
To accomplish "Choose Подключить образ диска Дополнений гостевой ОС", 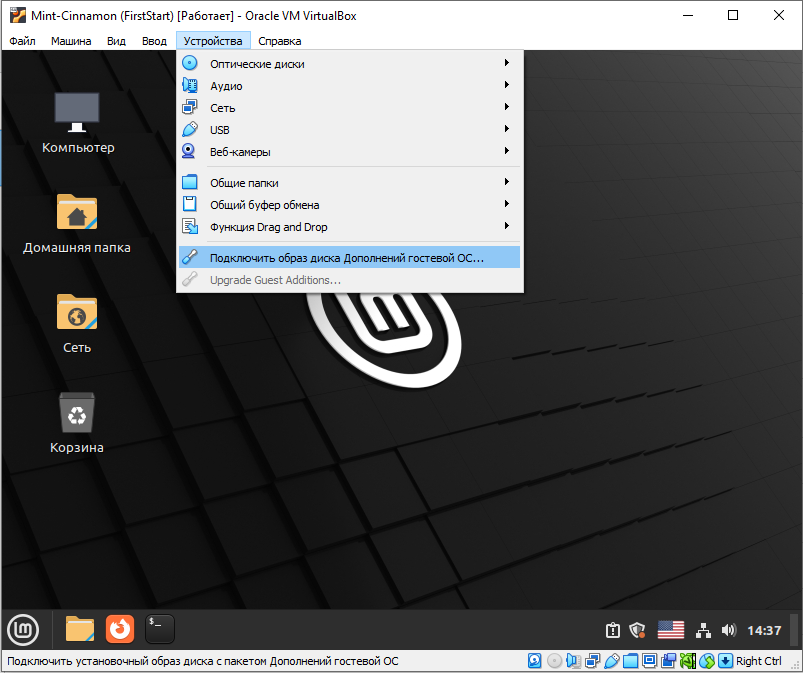I will point(349,257).
